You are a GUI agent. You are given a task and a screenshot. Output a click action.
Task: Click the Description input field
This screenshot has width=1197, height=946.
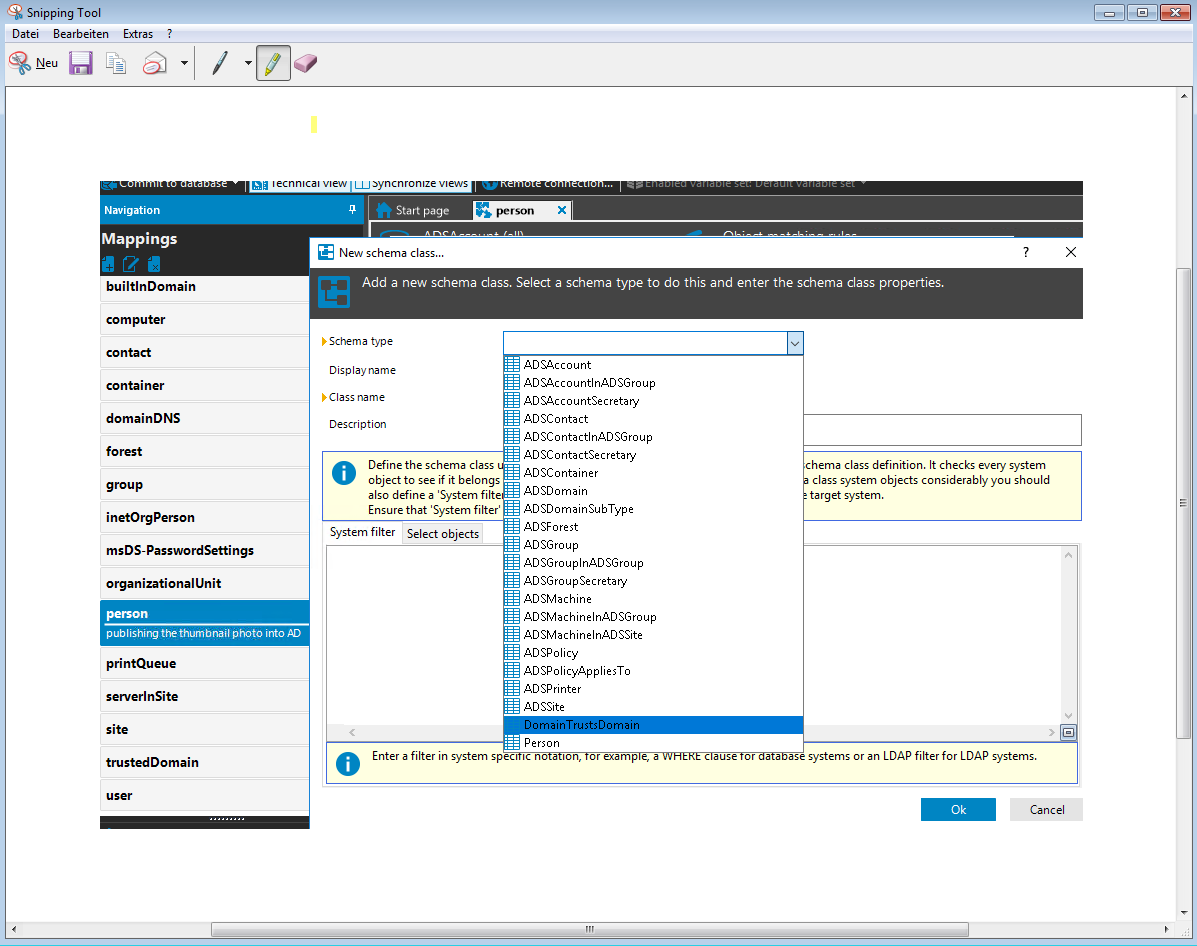click(942, 430)
